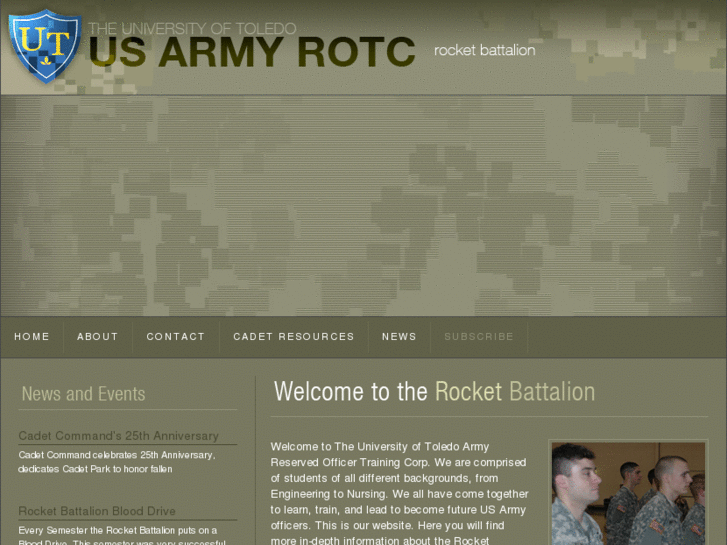Click the 'rocket battalion' tagline
The image size is (727, 545).
pyautogui.click(x=485, y=50)
